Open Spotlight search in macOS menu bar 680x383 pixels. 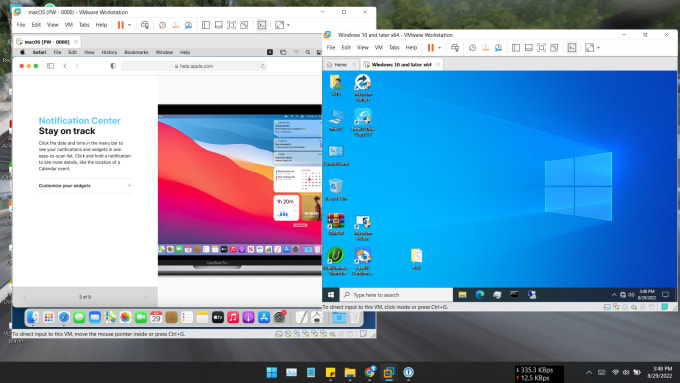[x=308, y=52]
